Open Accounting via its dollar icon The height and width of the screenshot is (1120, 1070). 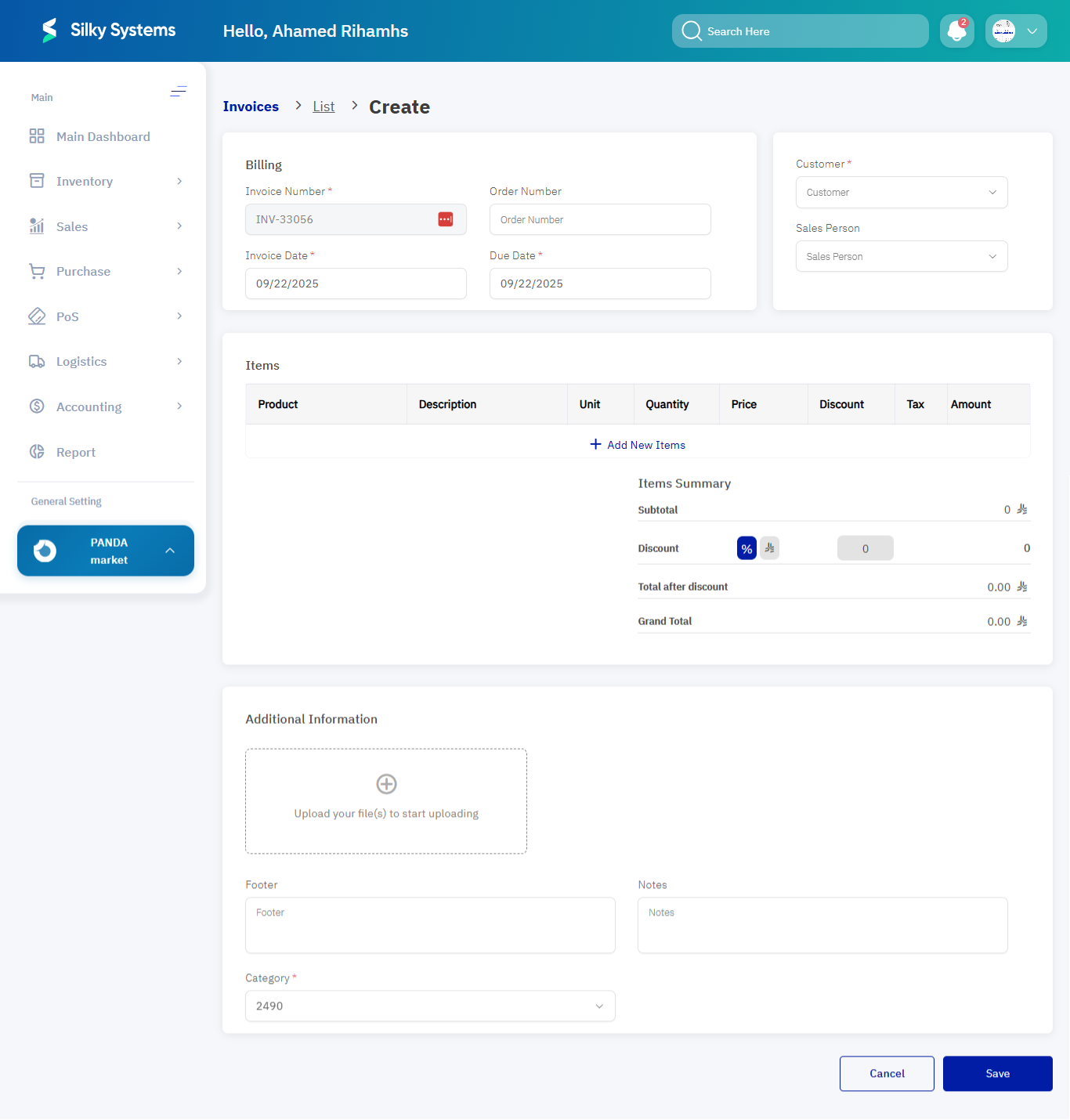(36, 406)
